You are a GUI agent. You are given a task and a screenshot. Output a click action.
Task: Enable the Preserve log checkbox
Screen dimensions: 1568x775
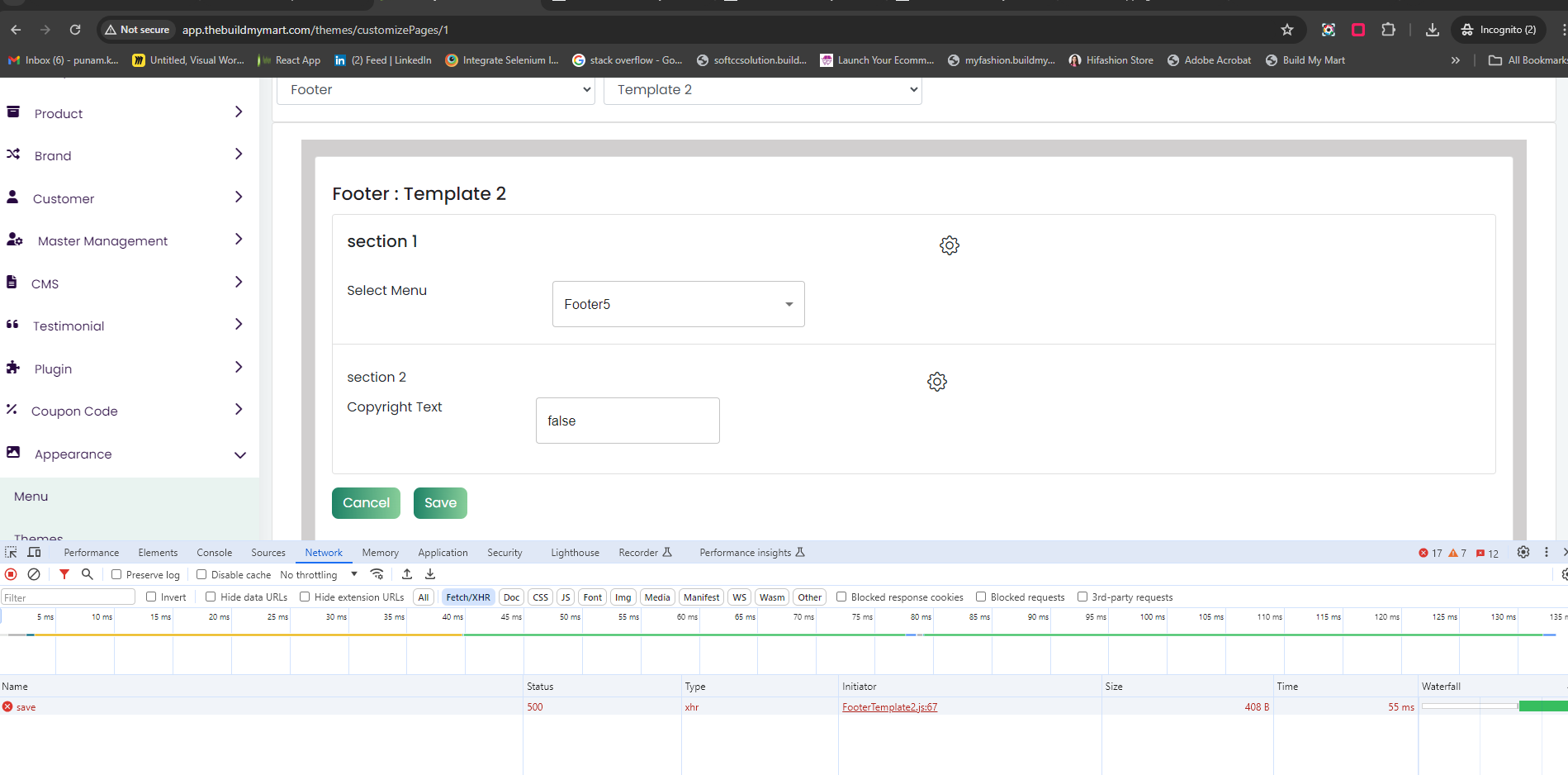coord(116,574)
